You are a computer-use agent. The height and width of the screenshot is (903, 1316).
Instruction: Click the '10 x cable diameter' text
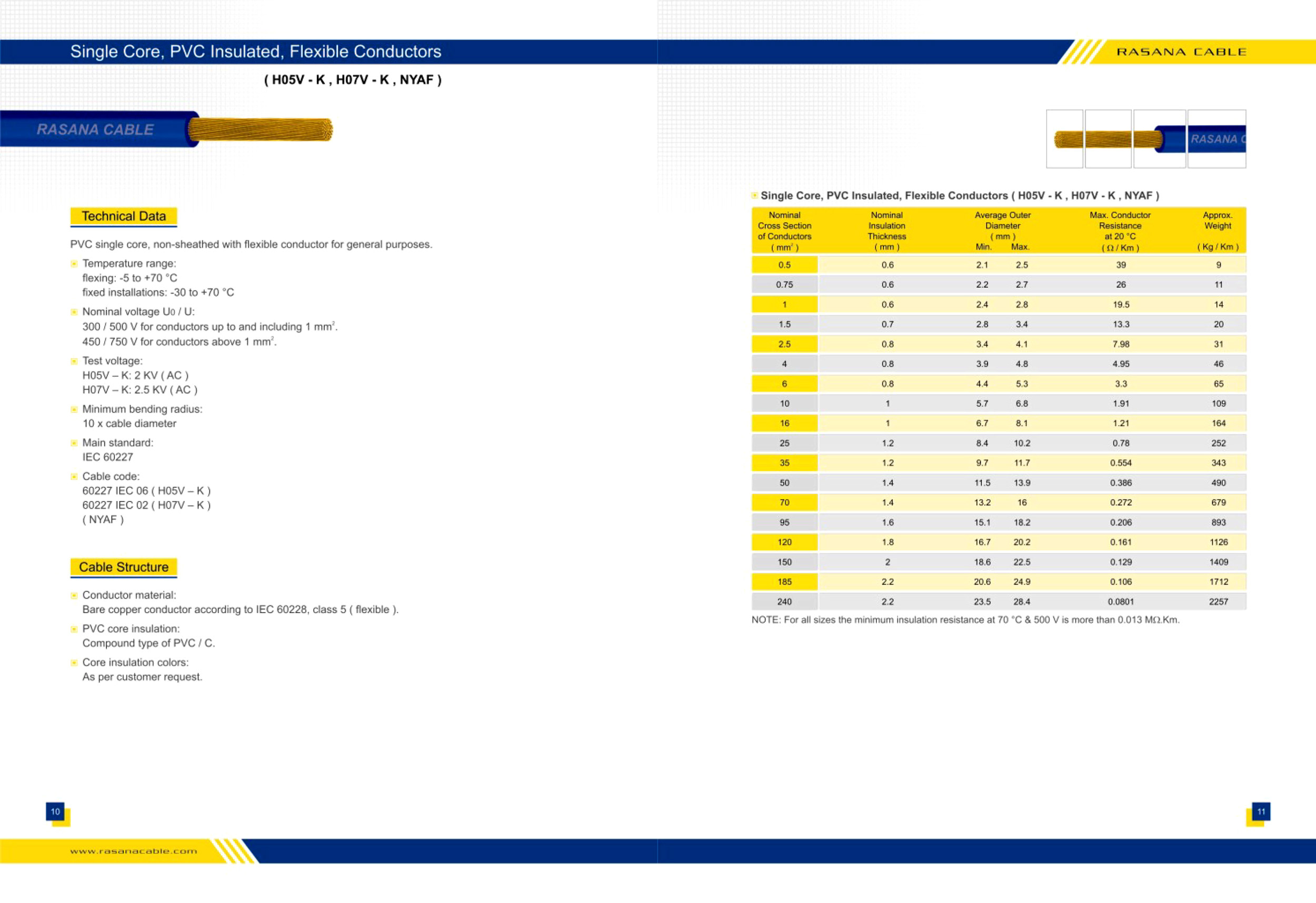[x=129, y=424]
